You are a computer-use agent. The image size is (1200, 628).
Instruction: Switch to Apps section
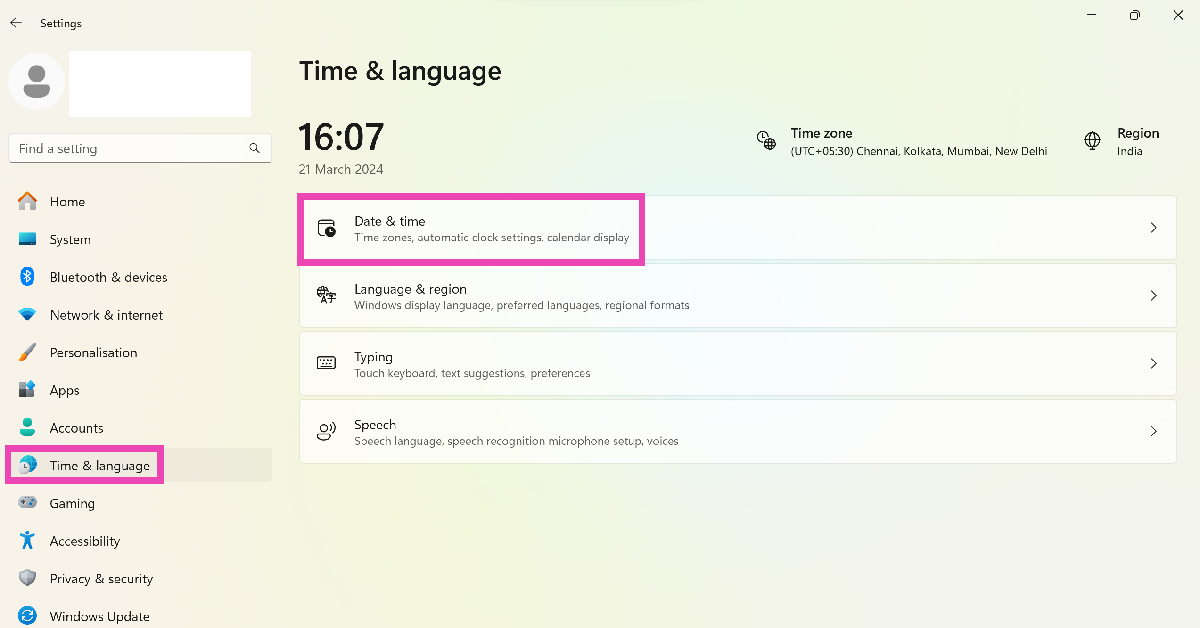click(x=139, y=390)
